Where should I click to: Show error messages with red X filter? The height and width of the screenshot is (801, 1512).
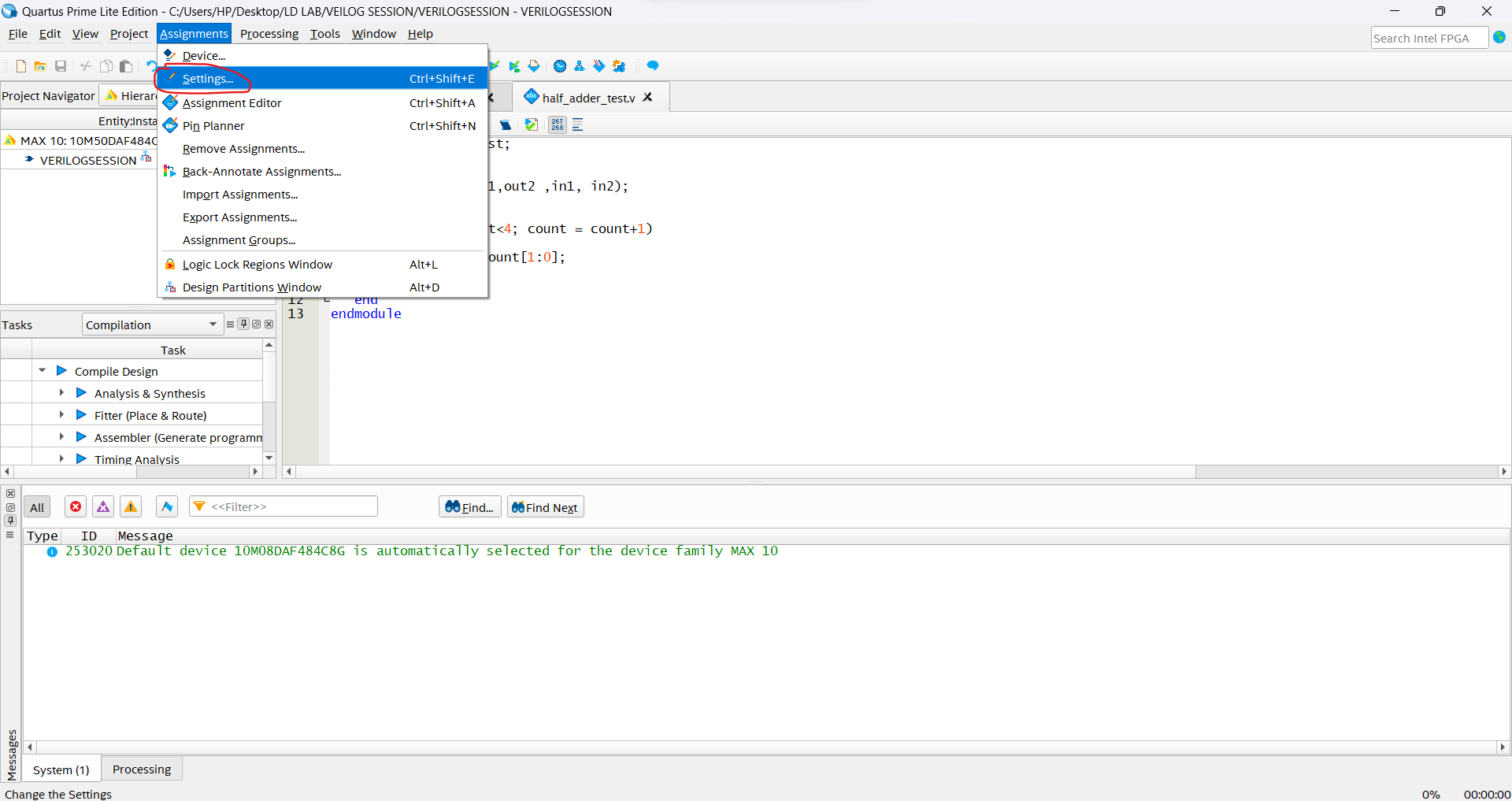point(76,506)
